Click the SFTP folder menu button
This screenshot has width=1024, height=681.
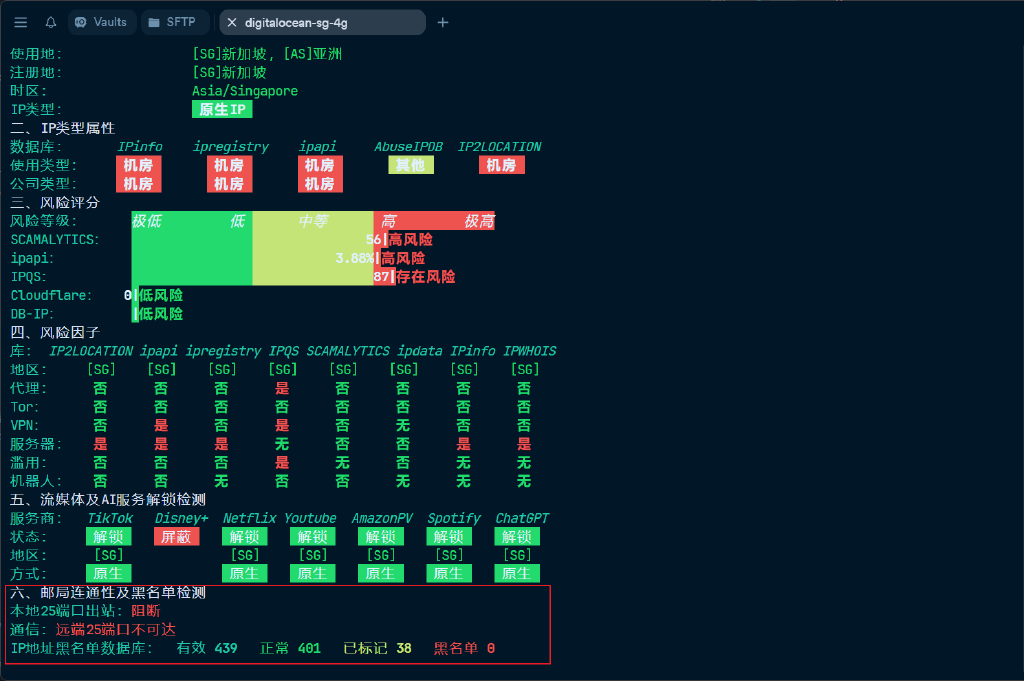pyautogui.click(x=174, y=22)
